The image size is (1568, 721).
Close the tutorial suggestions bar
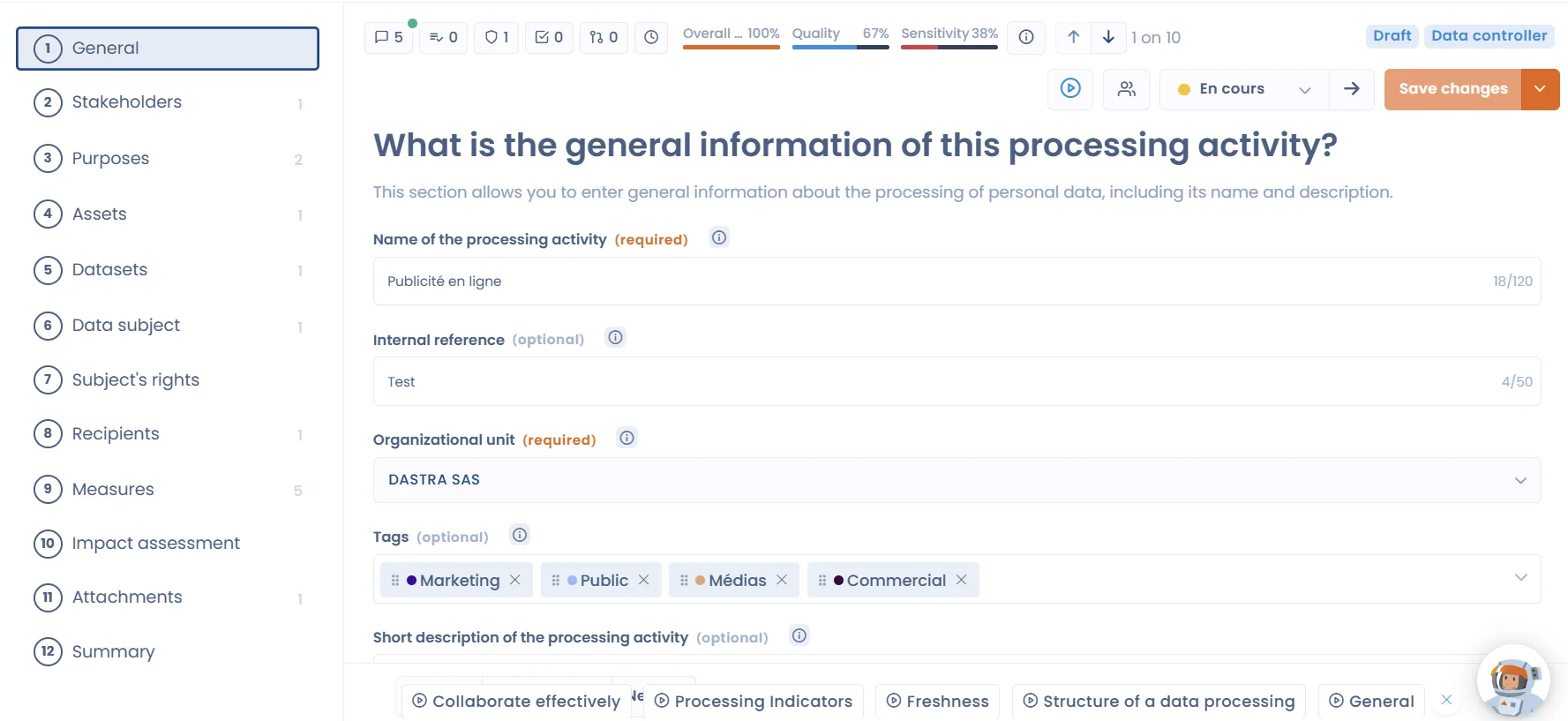coord(1446,700)
